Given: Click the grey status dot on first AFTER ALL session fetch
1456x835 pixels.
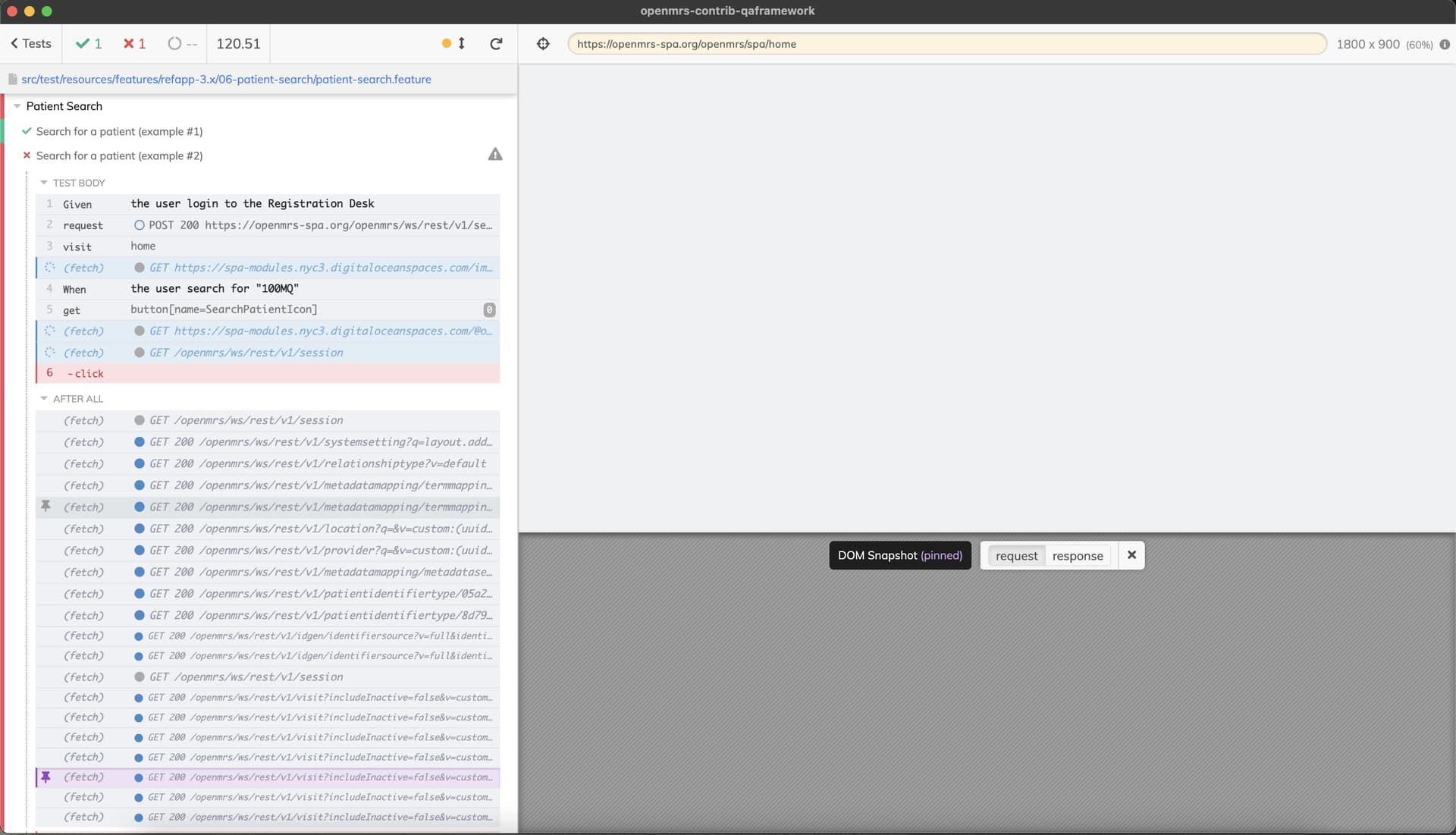Looking at the screenshot, I should coord(139,420).
